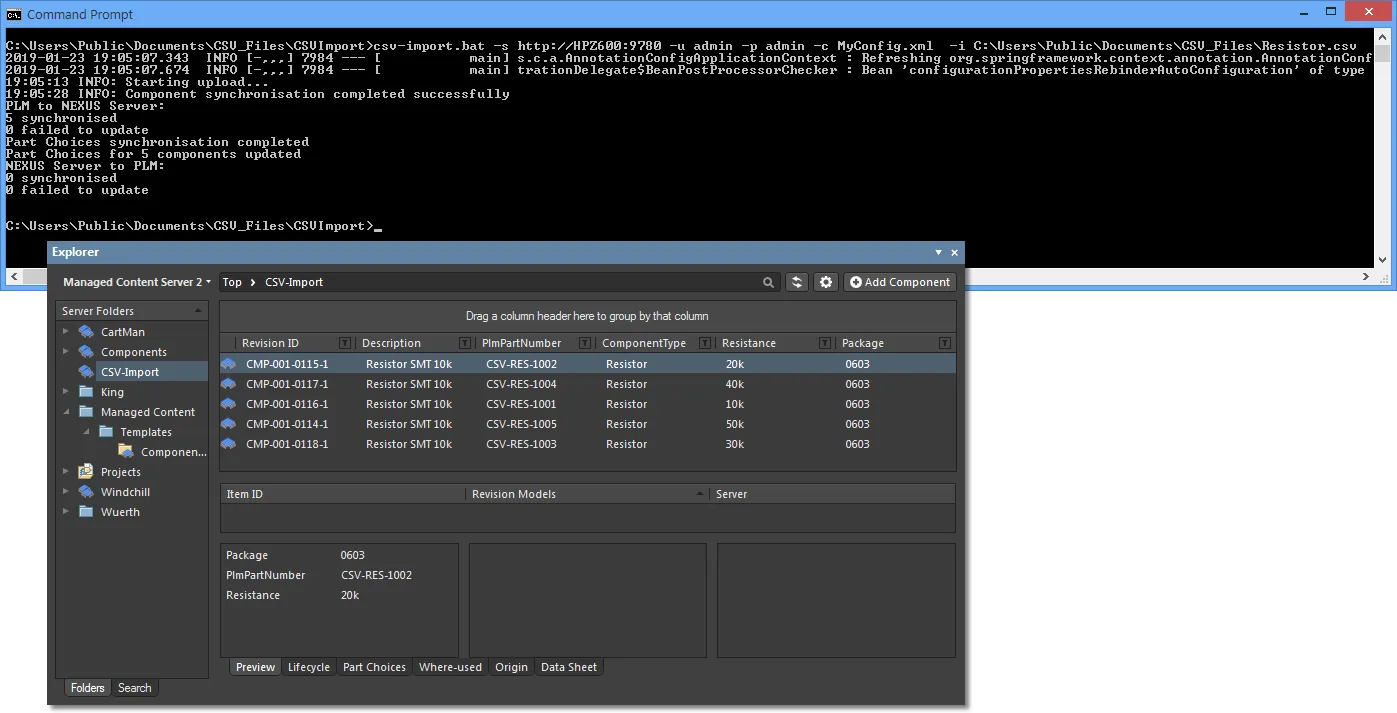Switch to the Where-used tab
Viewport: 1397px width, 713px height.
[x=450, y=667]
